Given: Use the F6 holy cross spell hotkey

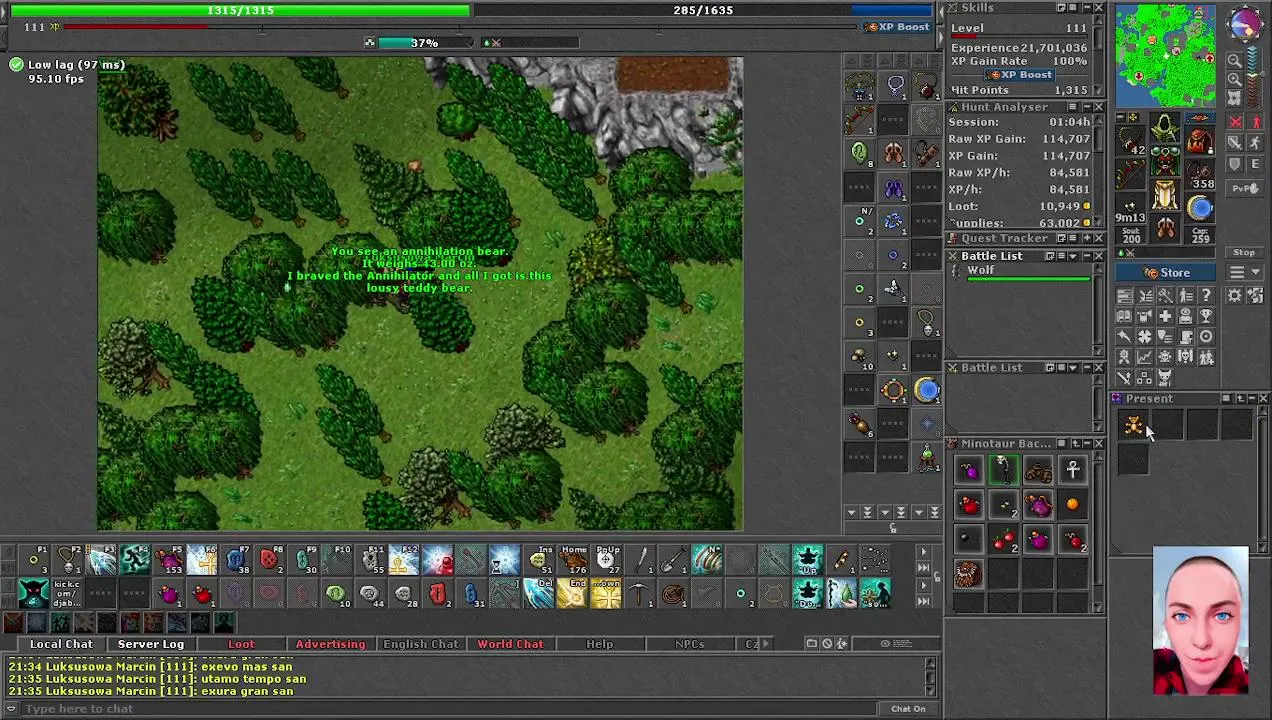Looking at the screenshot, I should coord(202,561).
